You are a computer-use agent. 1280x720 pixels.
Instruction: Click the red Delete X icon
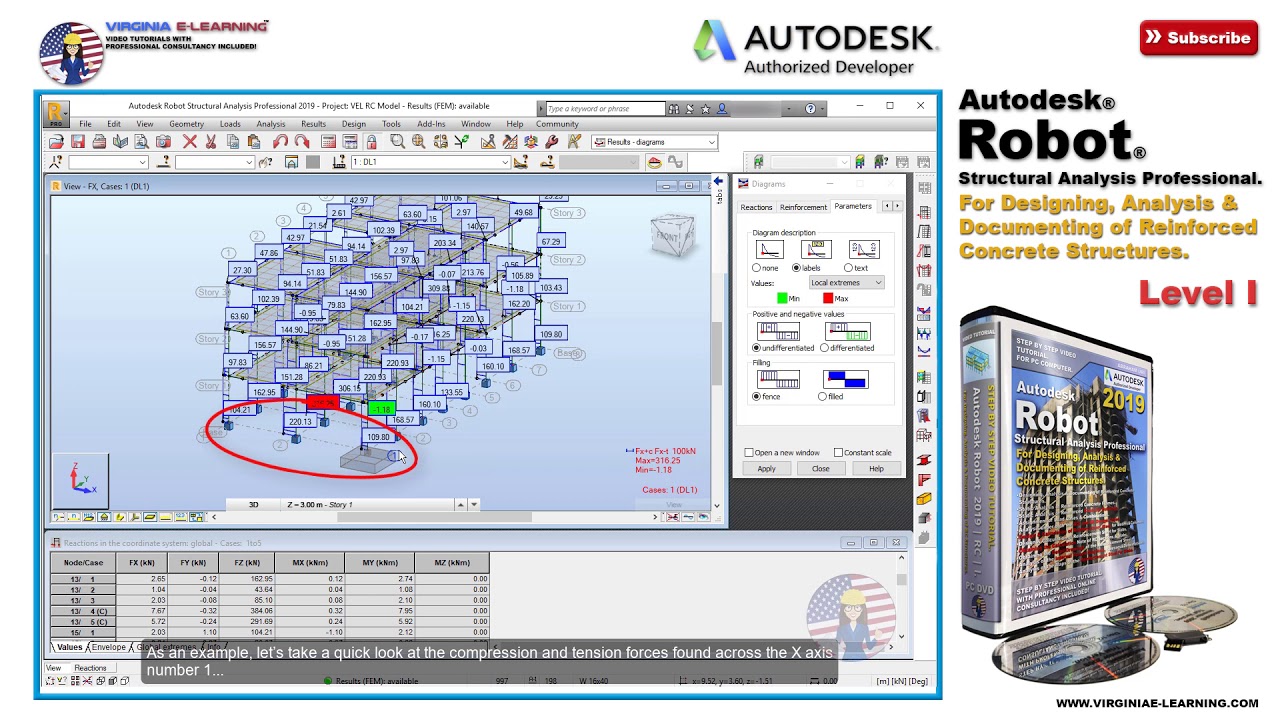click(x=190, y=142)
